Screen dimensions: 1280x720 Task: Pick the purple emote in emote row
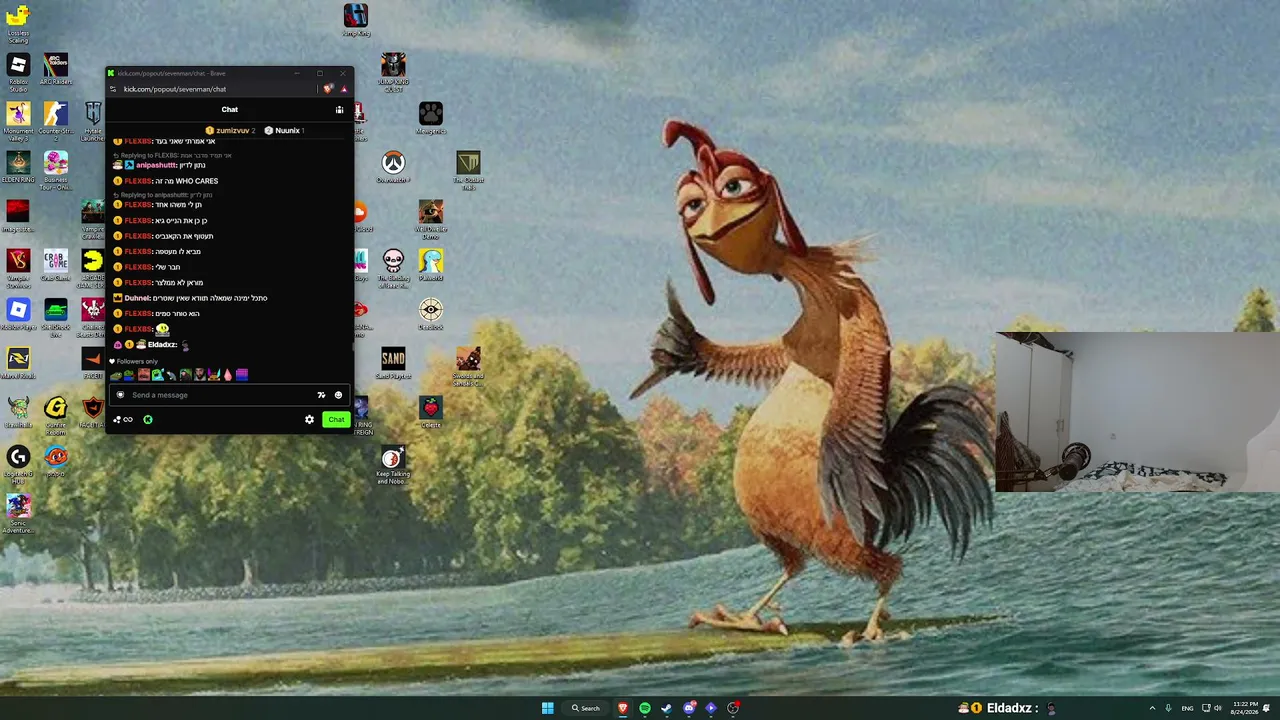[242, 375]
